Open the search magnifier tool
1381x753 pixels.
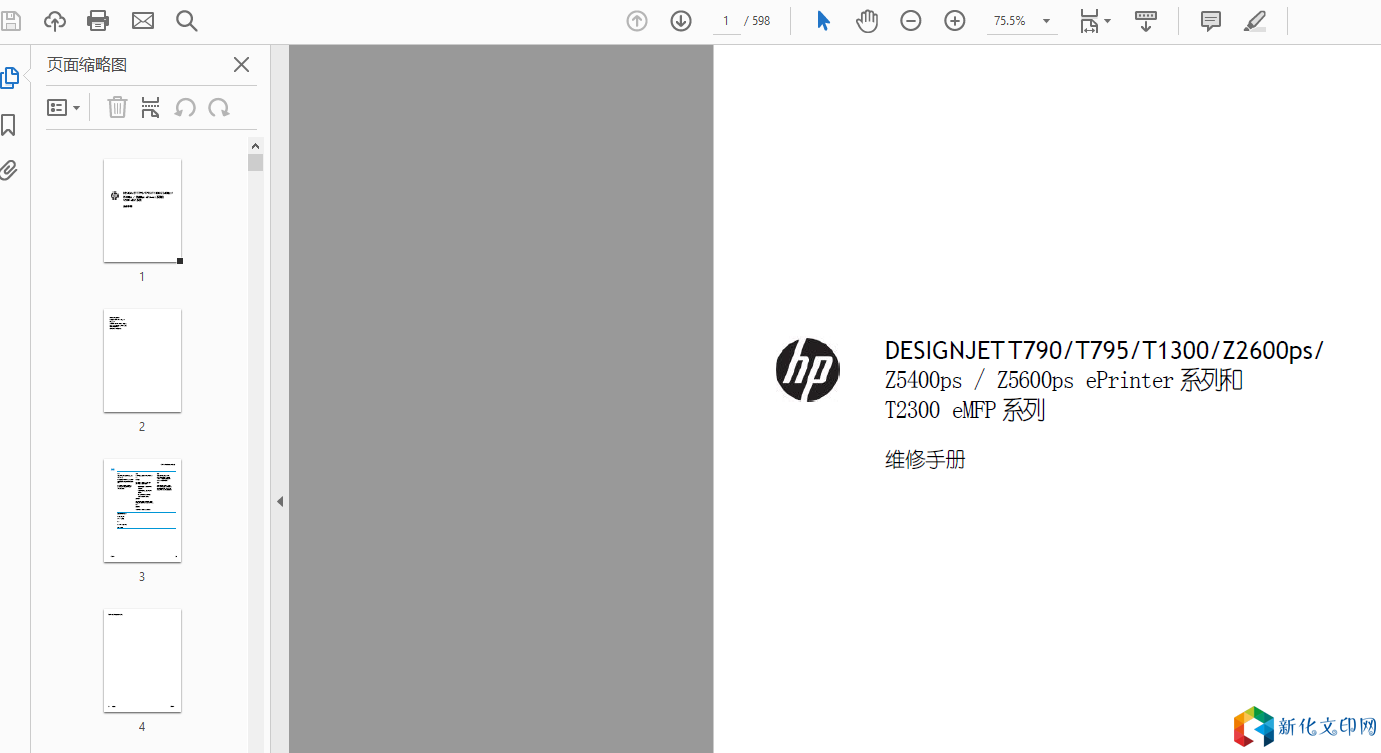pos(187,21)
